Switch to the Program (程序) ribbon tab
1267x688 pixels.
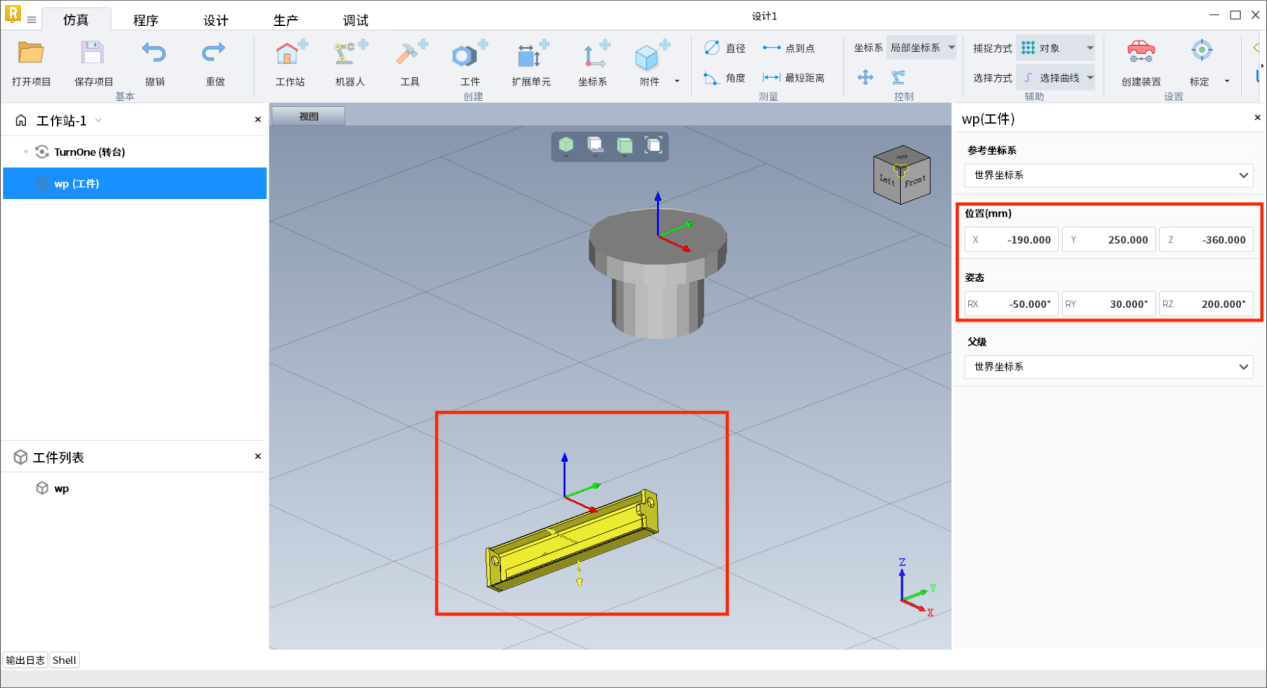[x=146, y=20]
